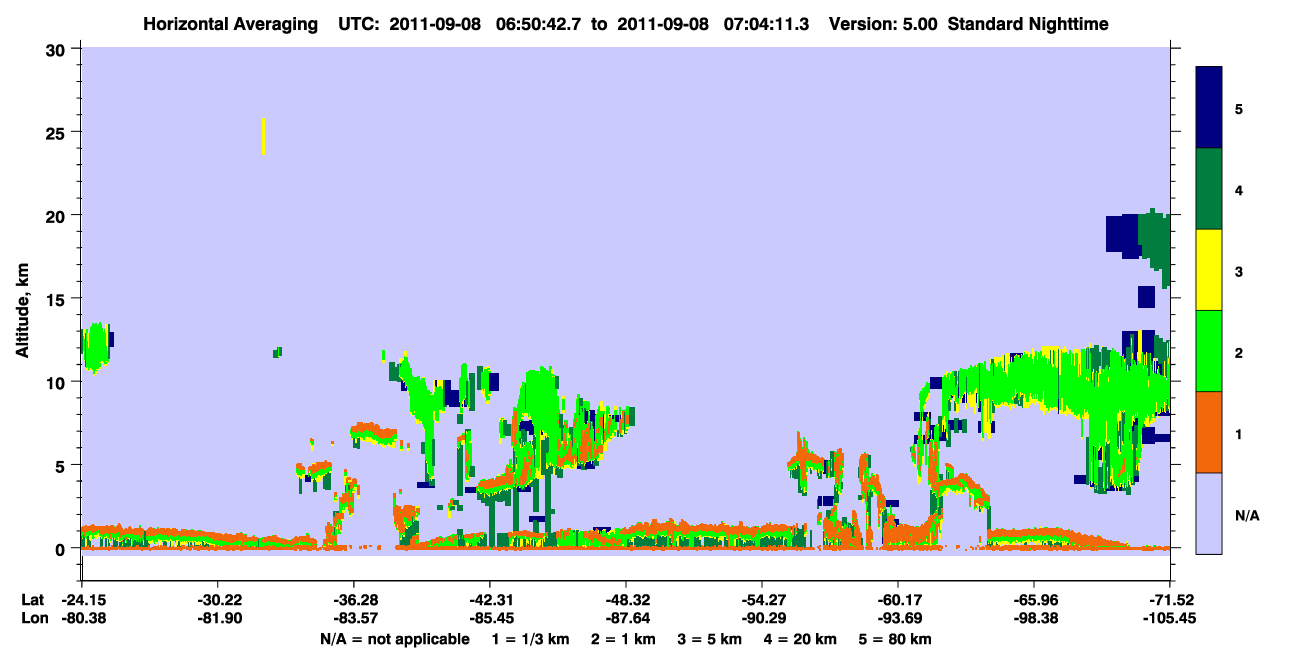Viewport: 1300px width, 667px height.
Task: Click legend text '1 = 1/3 km'
Action: tap(530, 639)
